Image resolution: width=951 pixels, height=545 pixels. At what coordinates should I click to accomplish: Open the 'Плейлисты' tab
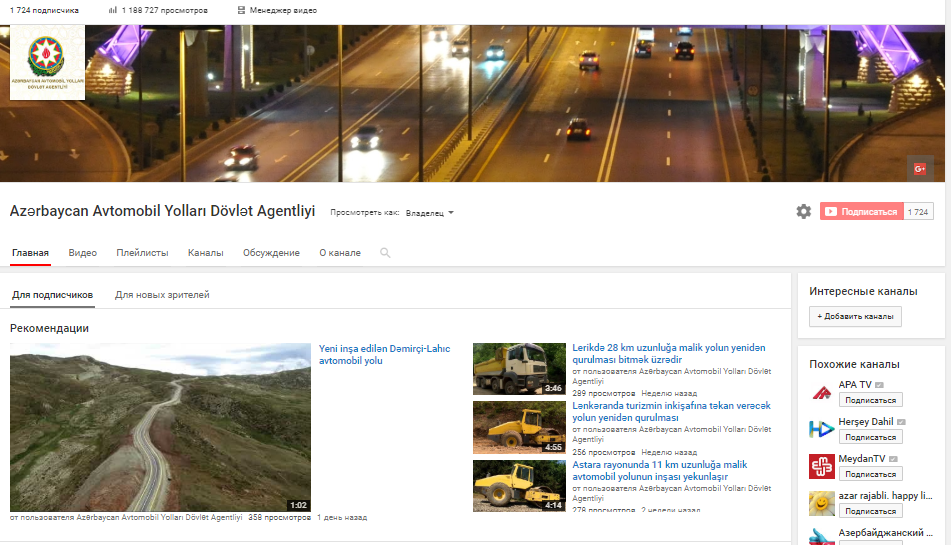click(x=142, y=253)
